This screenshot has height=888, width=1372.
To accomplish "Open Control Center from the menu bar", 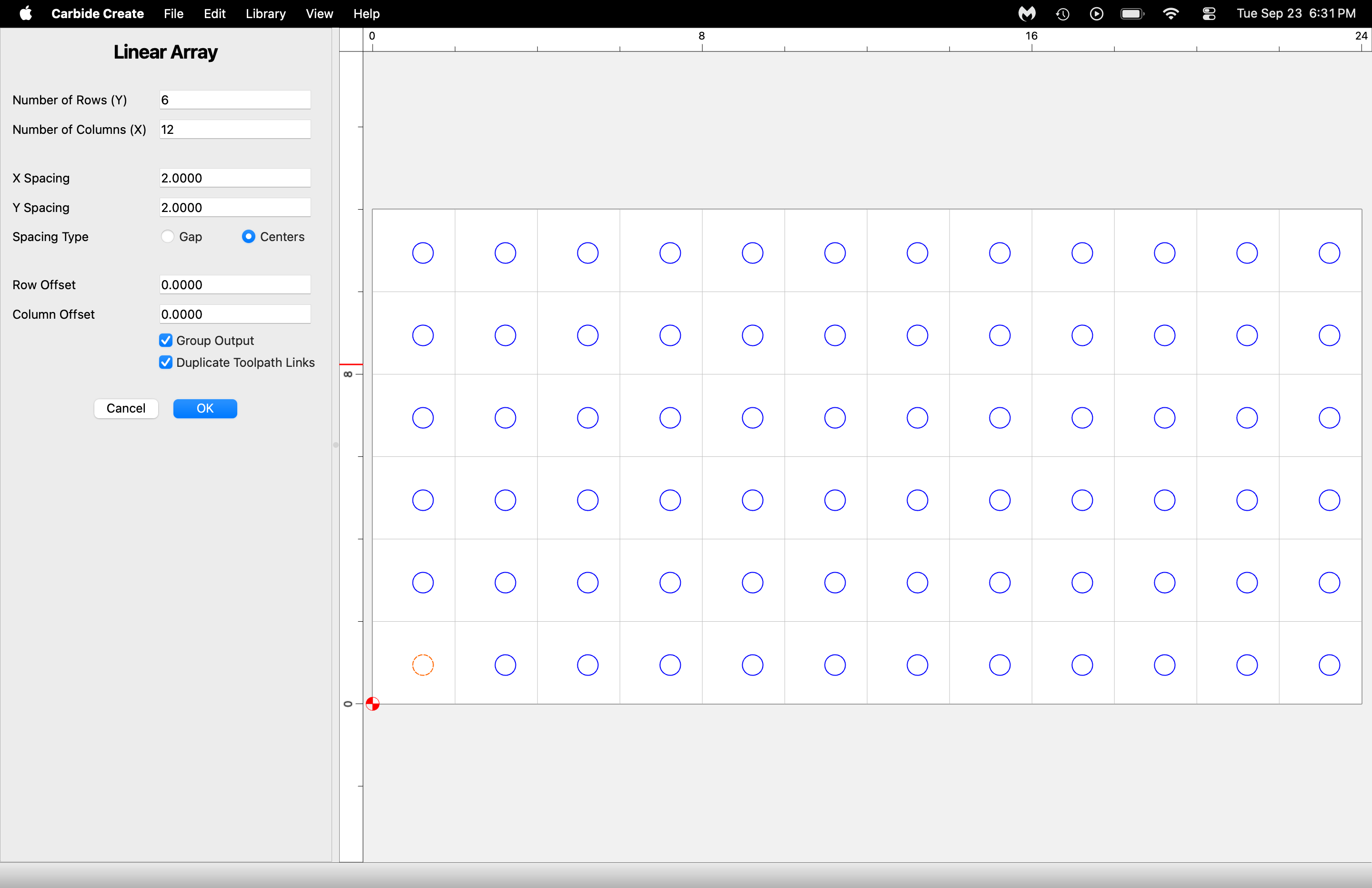I will pyautogui.click(x=1209, y=13).
